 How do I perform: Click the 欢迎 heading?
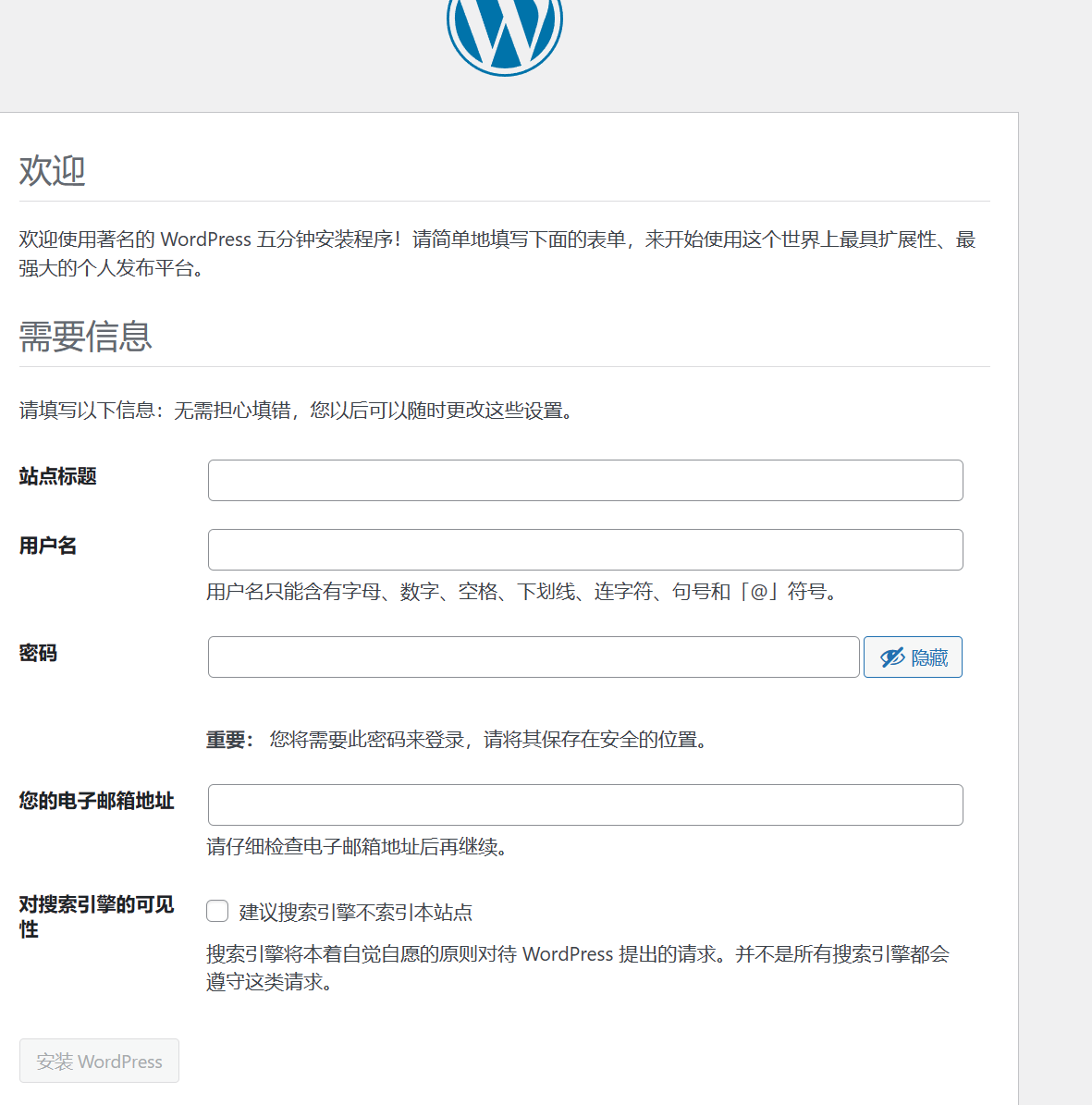pos(52,171)
